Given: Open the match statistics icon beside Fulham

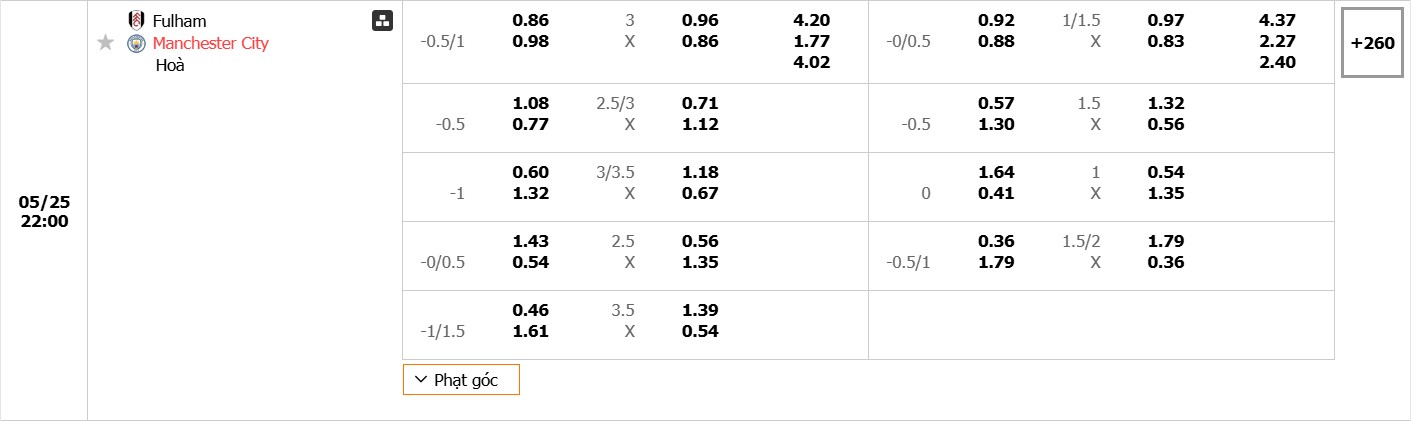Looking at the screenshot, I should [x=382, y=21].
